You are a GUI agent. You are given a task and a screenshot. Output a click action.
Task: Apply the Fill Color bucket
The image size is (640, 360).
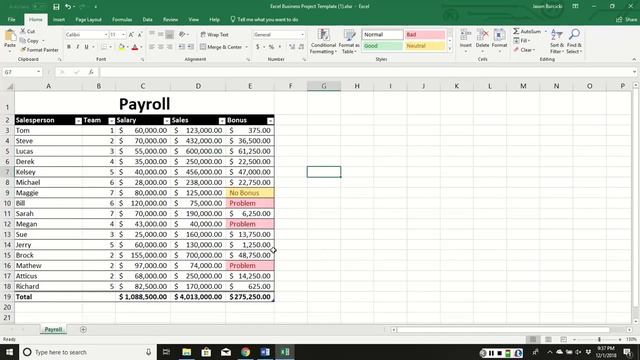coord(121,47)
